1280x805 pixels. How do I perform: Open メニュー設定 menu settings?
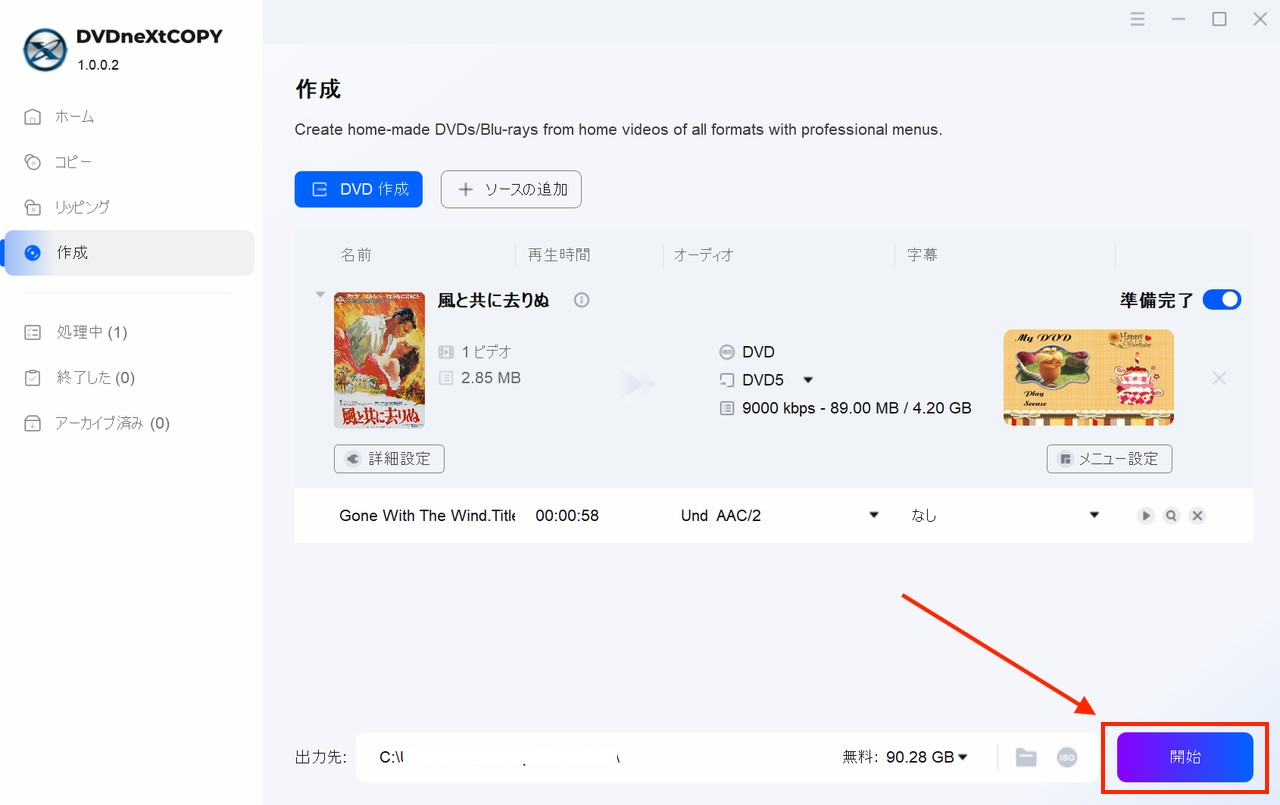click(x=1109, y=459)
